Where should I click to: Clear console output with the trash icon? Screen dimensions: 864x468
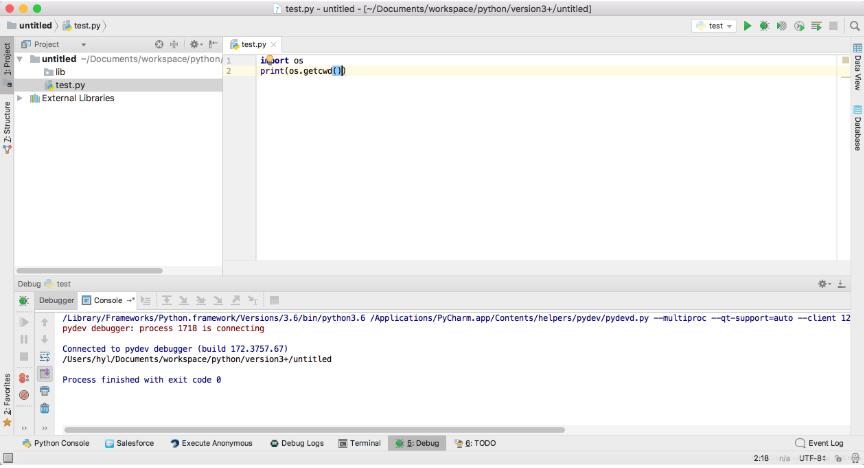click(x=45, y=408)
